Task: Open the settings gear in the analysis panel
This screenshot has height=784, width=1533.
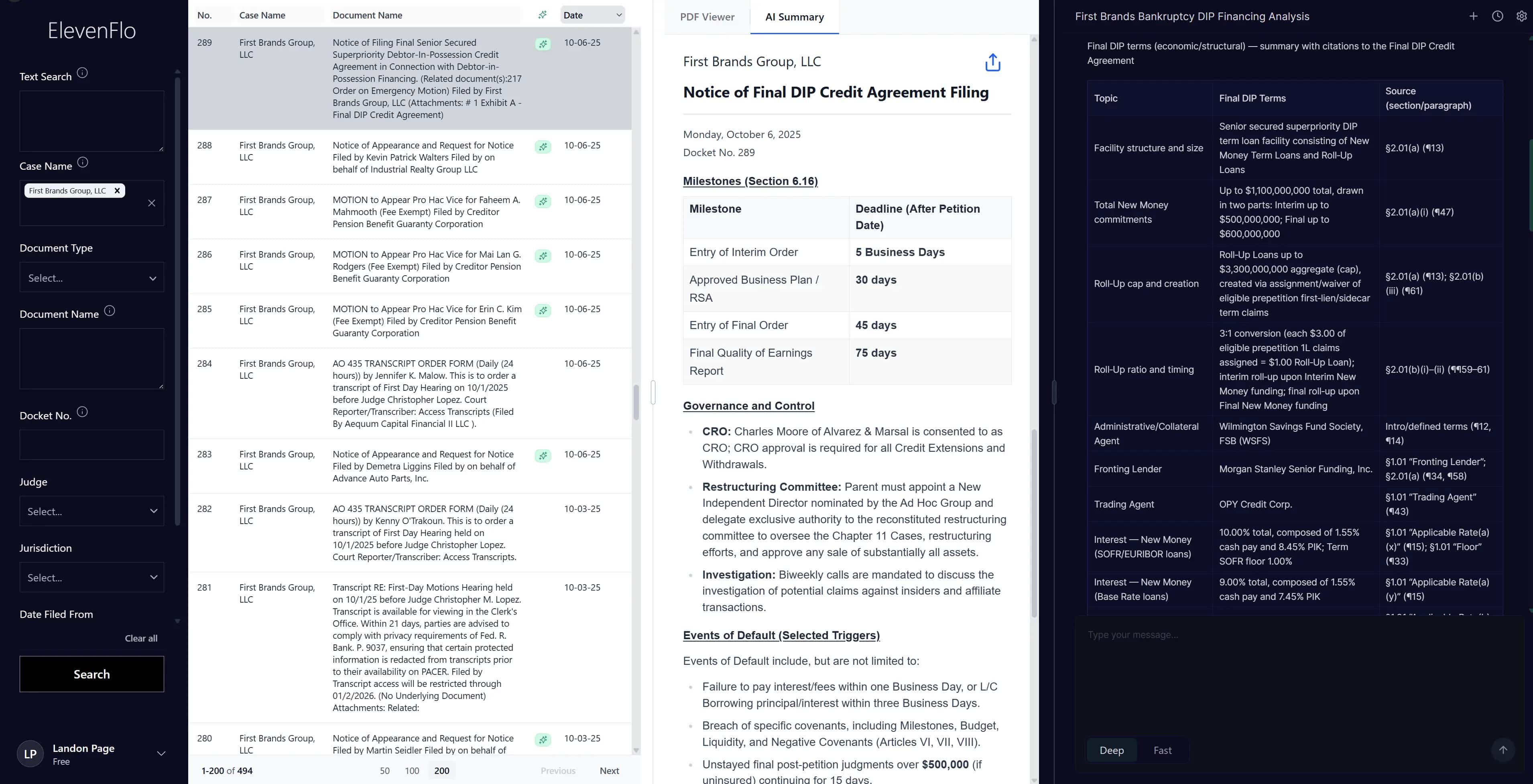Action: click(x=1521, y=16)
